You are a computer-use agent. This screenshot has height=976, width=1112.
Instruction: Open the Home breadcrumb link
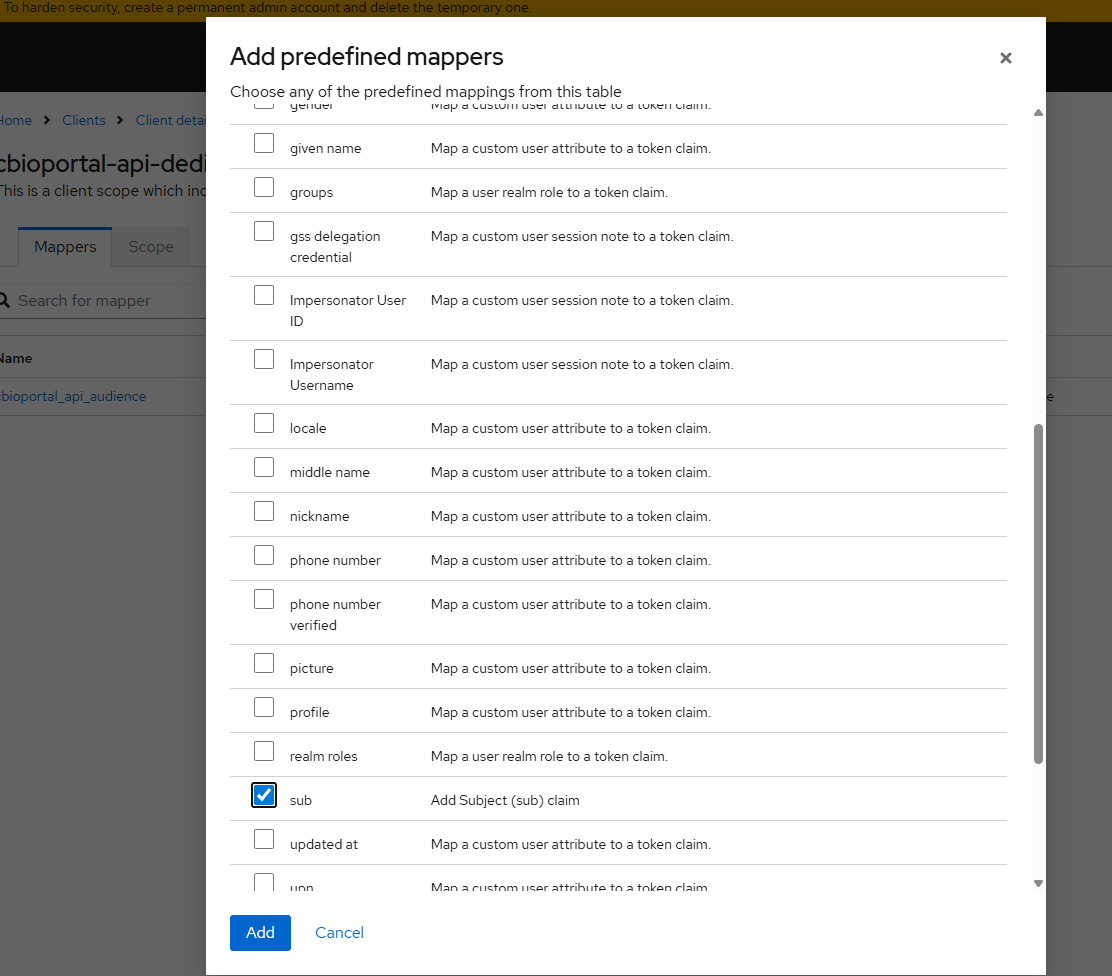tap(16, 120)
